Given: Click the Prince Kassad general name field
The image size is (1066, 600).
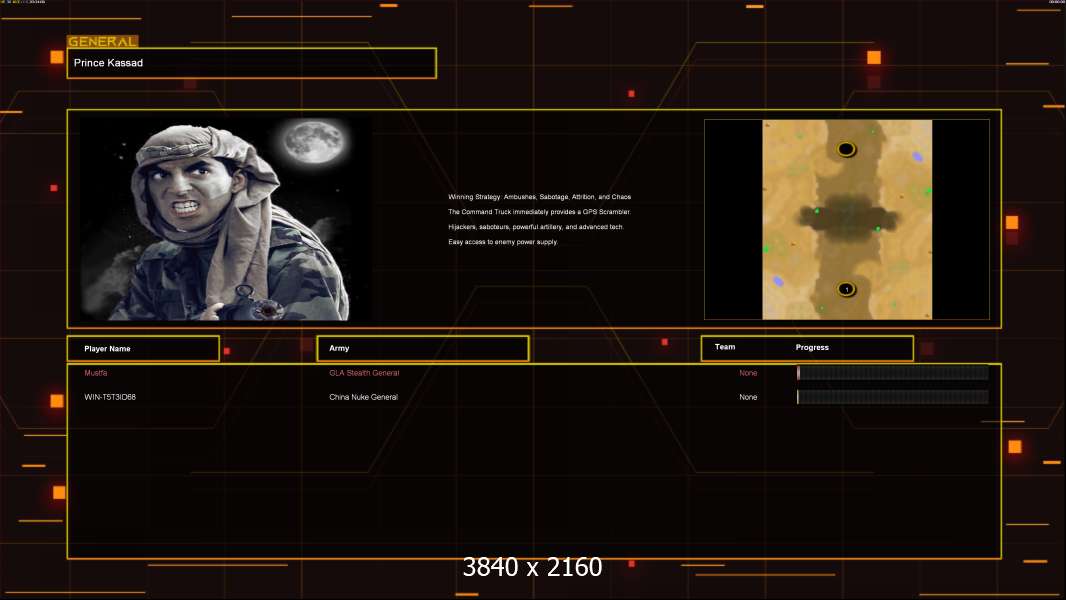Looking at the screenshot, I should pos(252,63).
